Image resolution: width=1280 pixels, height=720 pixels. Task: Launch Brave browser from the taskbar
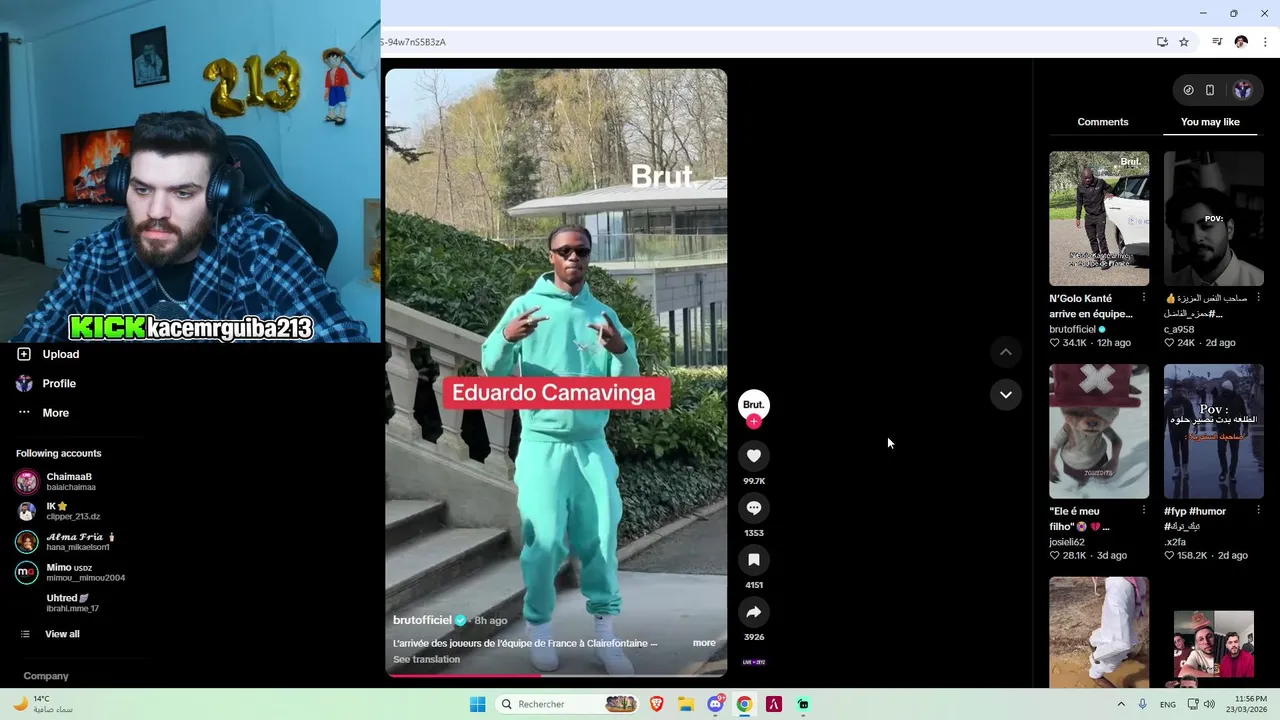(657, 704)
